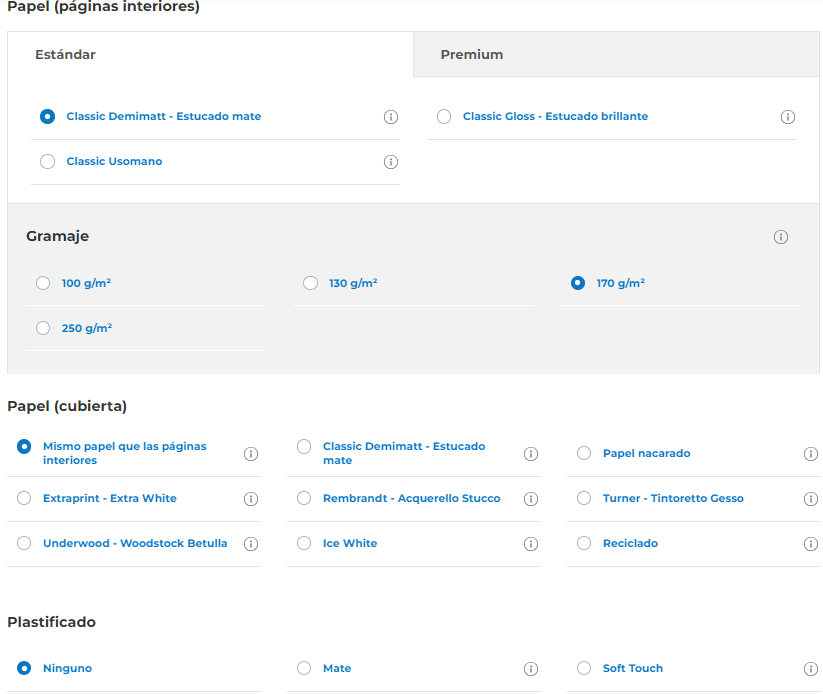Open info icon for Classic Demimatt paper
This screenshot has width=823, height=694.
pyautogui.click(x=391, y=117)
